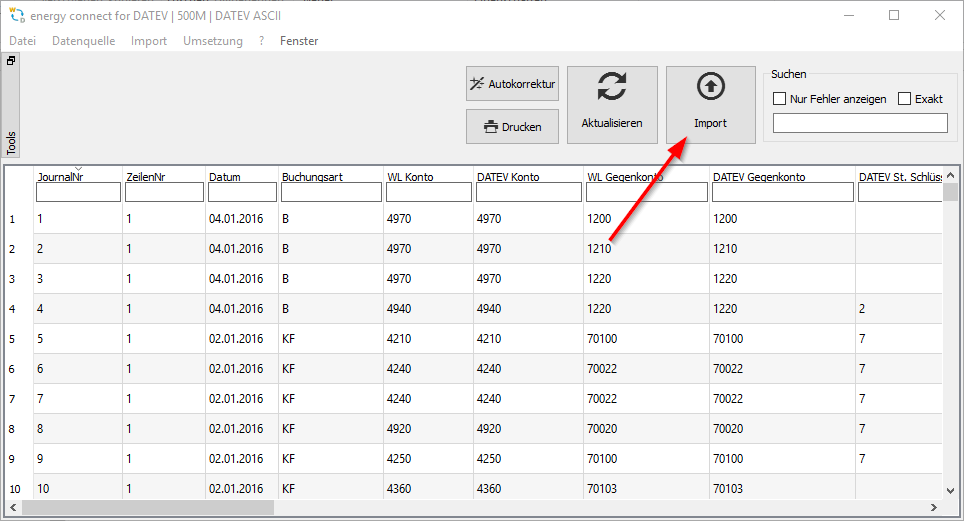The image size is (964, 521).
Task: Click the filter field under DATEV Konto
Action: [529, 193]
